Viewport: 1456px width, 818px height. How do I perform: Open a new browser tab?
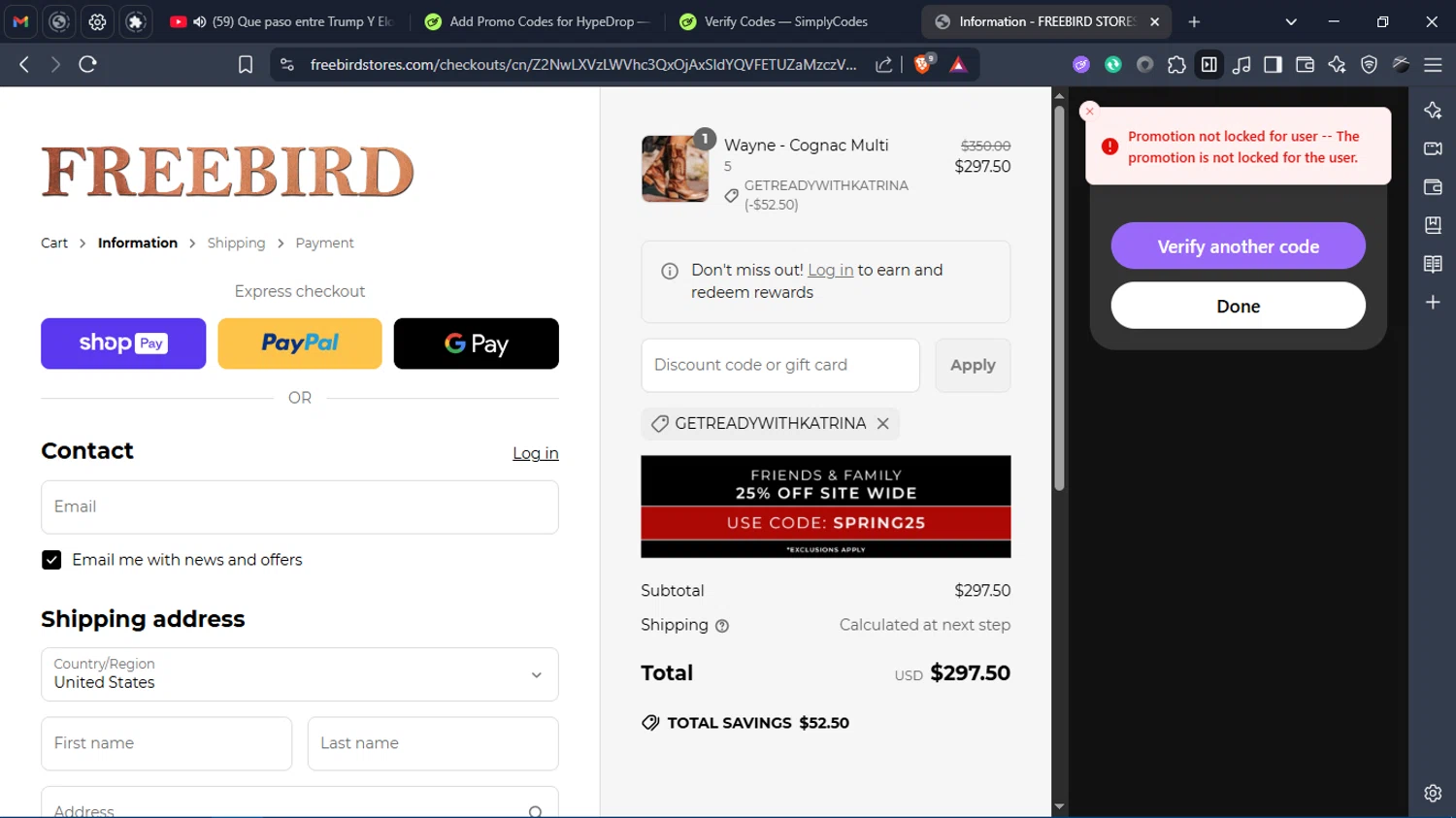[1194, 21]
